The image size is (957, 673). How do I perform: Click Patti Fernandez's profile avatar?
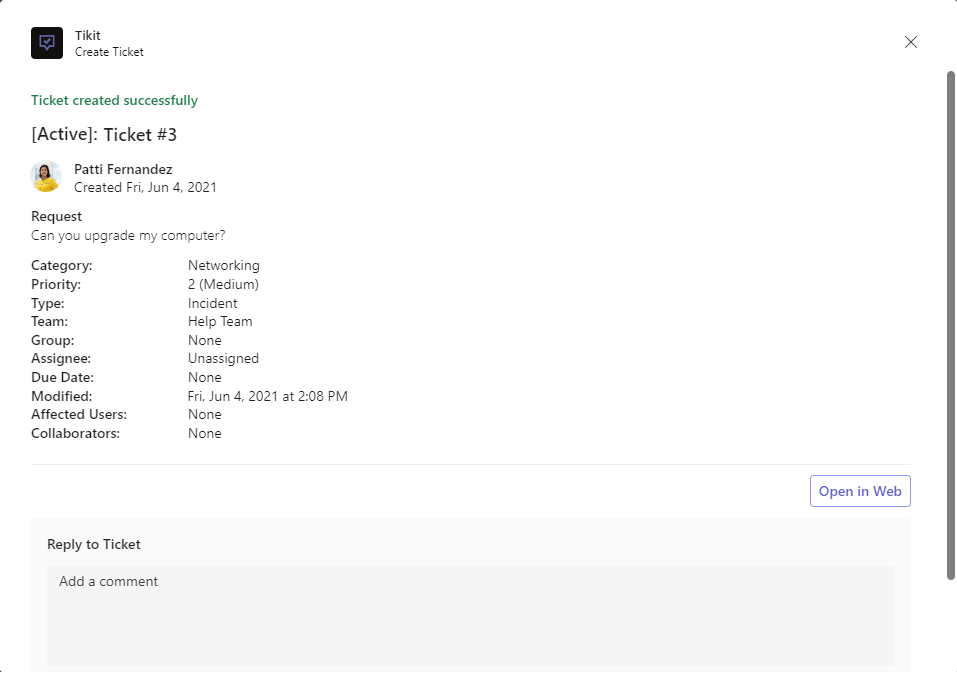pos(47,177)
